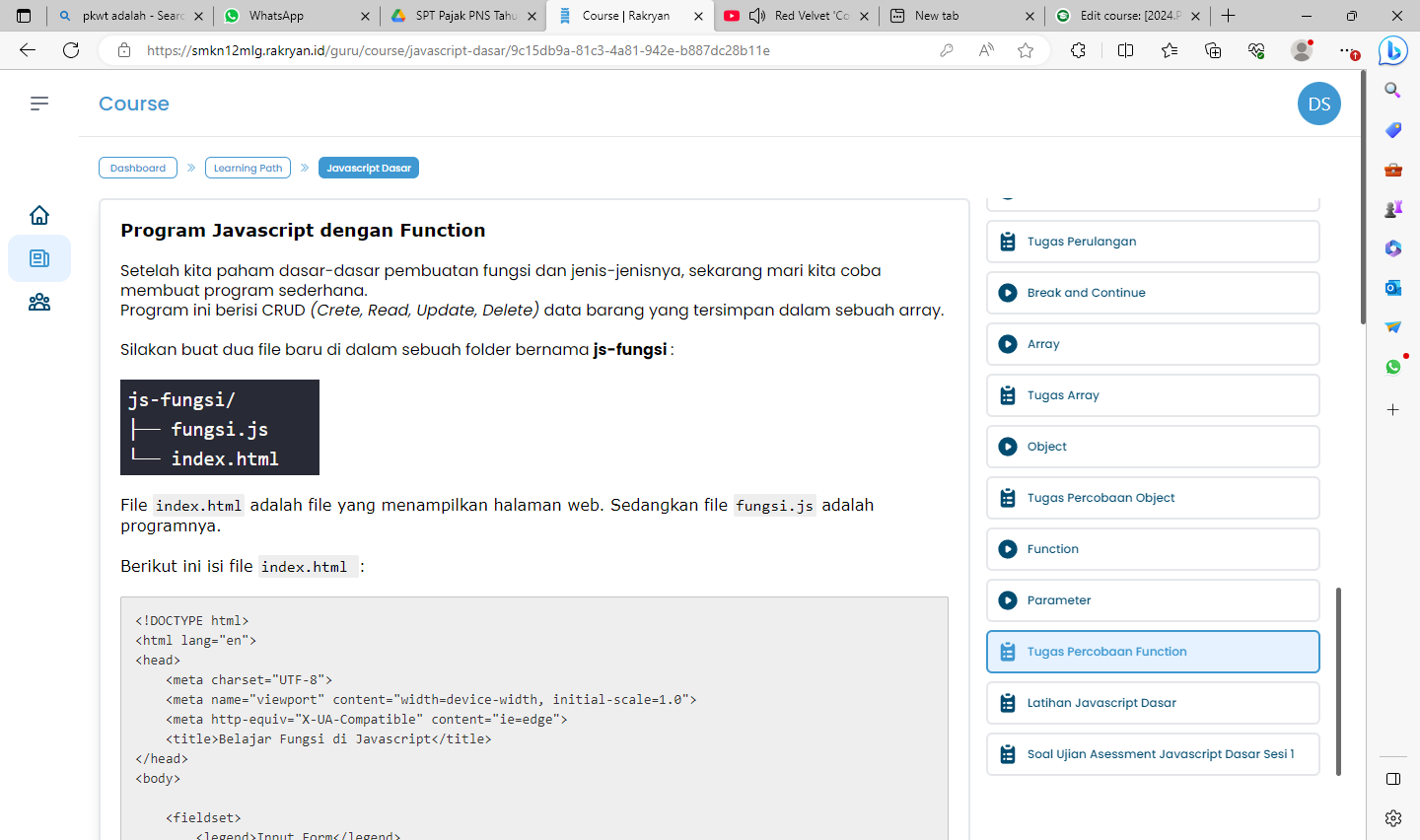Click the Javascript Dasar breadcrumb
Viewport: 1420px width, 840px height.
tap(369, 168)
